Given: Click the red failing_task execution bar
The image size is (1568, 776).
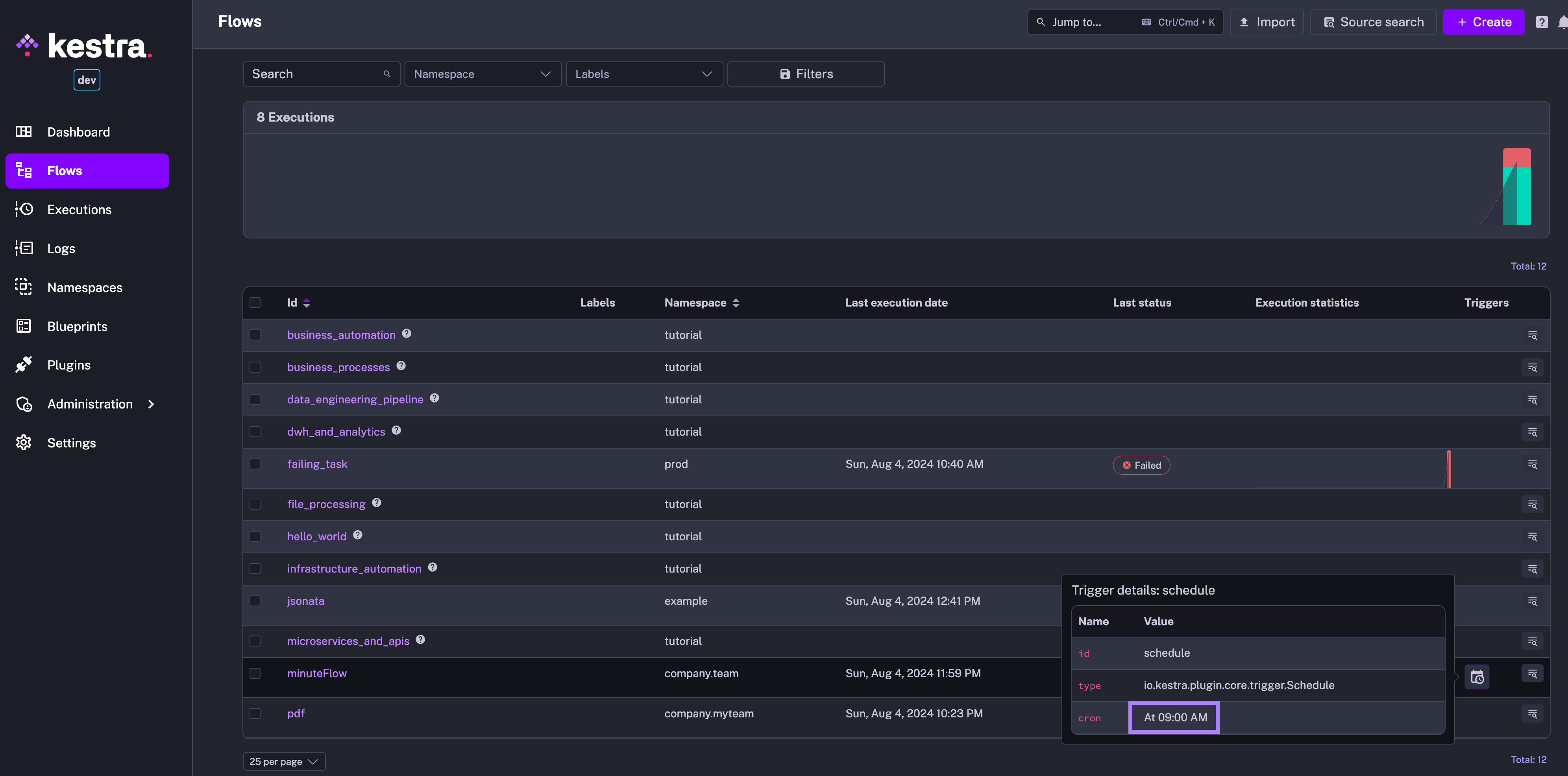Looking at the screenshot, I should (1449, 469).
